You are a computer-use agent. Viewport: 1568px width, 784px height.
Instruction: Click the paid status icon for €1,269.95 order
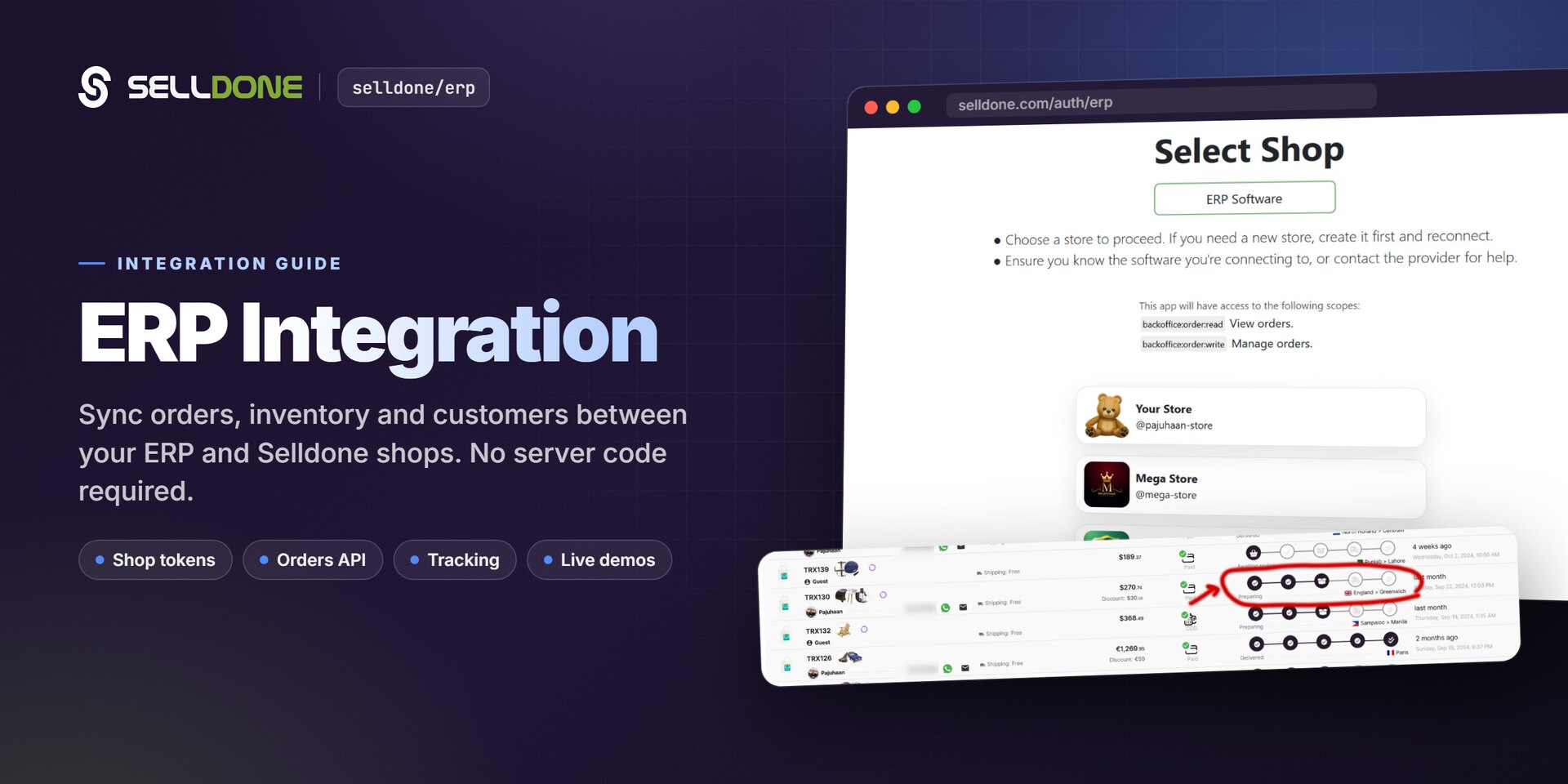coord(1190,648)
